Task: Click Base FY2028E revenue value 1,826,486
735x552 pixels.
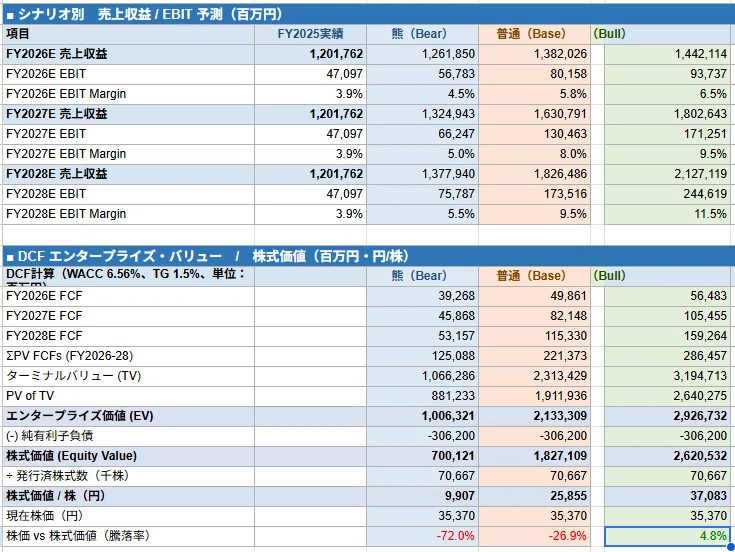Action: [x=560, y=174]
